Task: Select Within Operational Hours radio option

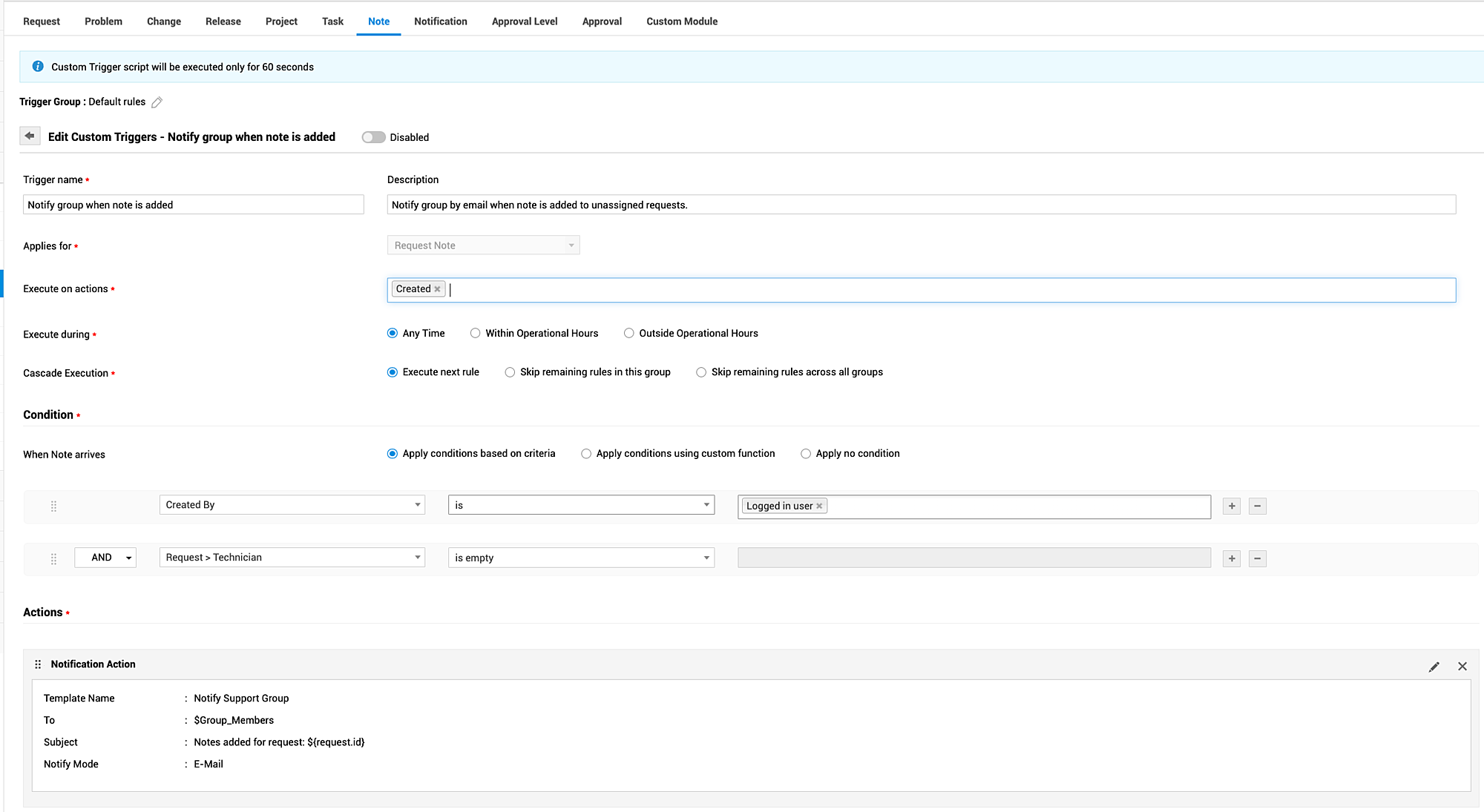Action: pos(476,334)
